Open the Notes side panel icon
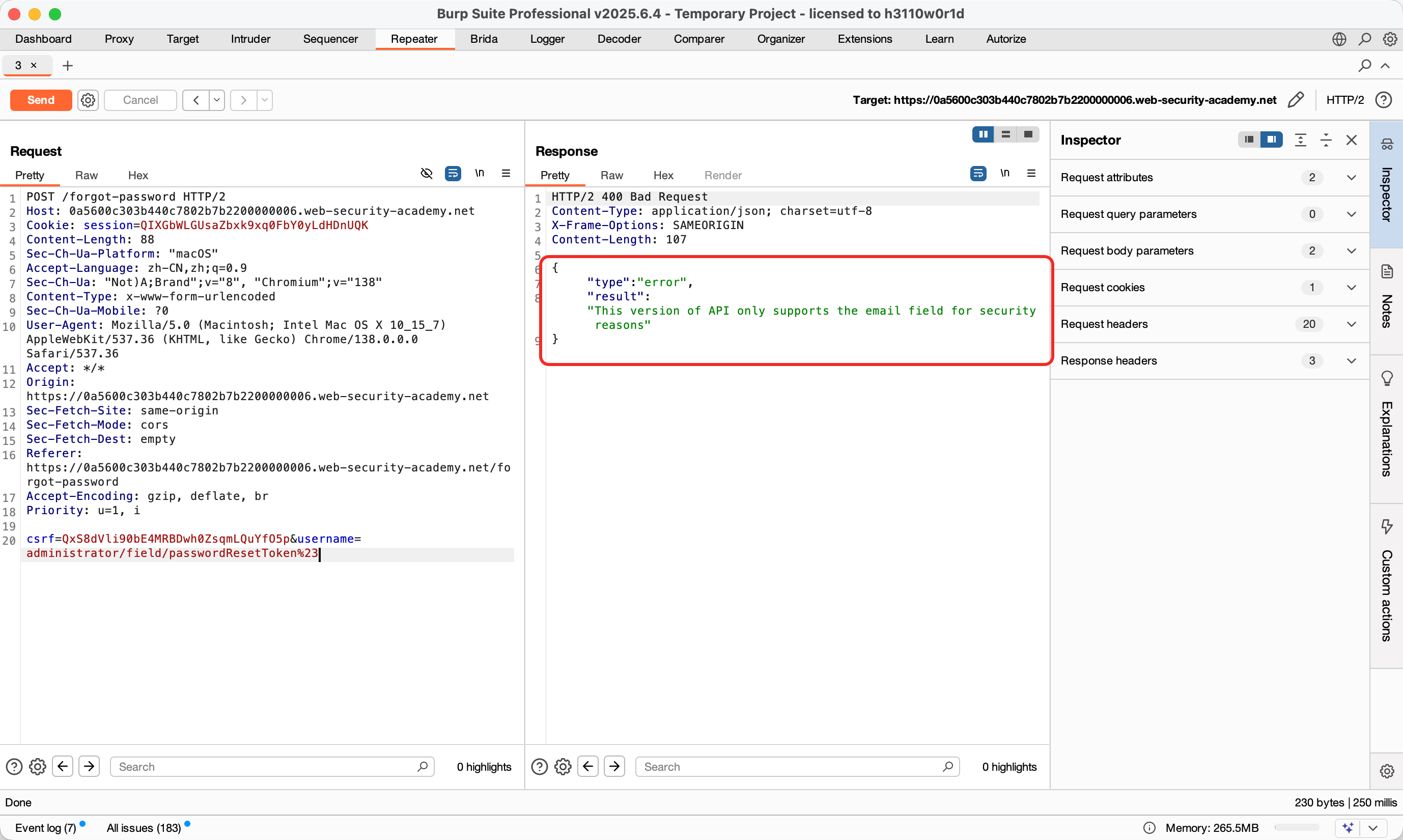The height and width of the screenshot is (840, 1403). 1387,272
